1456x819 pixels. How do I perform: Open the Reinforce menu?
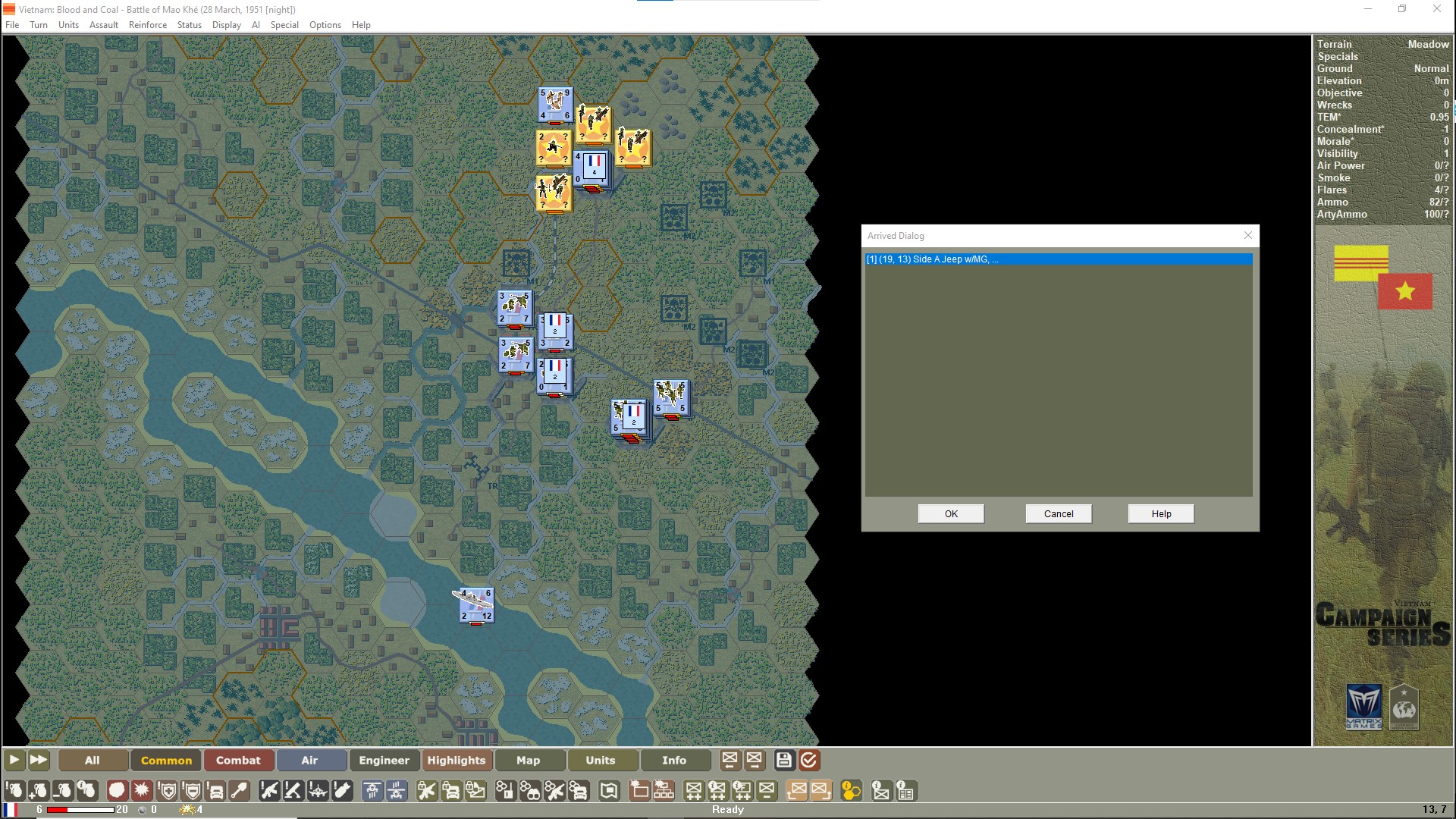(x=148, y=25)
